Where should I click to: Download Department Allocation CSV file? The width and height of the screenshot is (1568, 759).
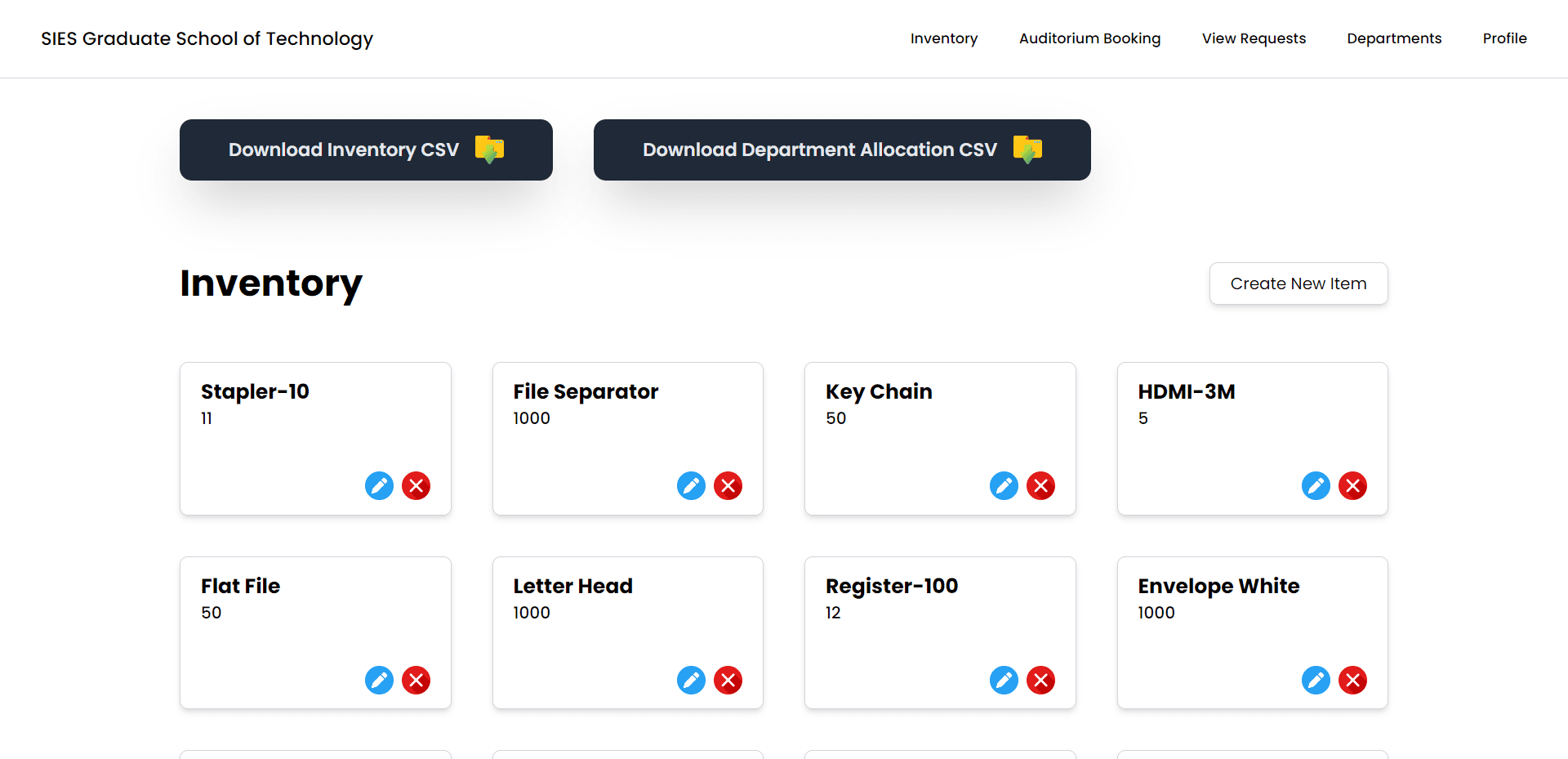[842, 150]
